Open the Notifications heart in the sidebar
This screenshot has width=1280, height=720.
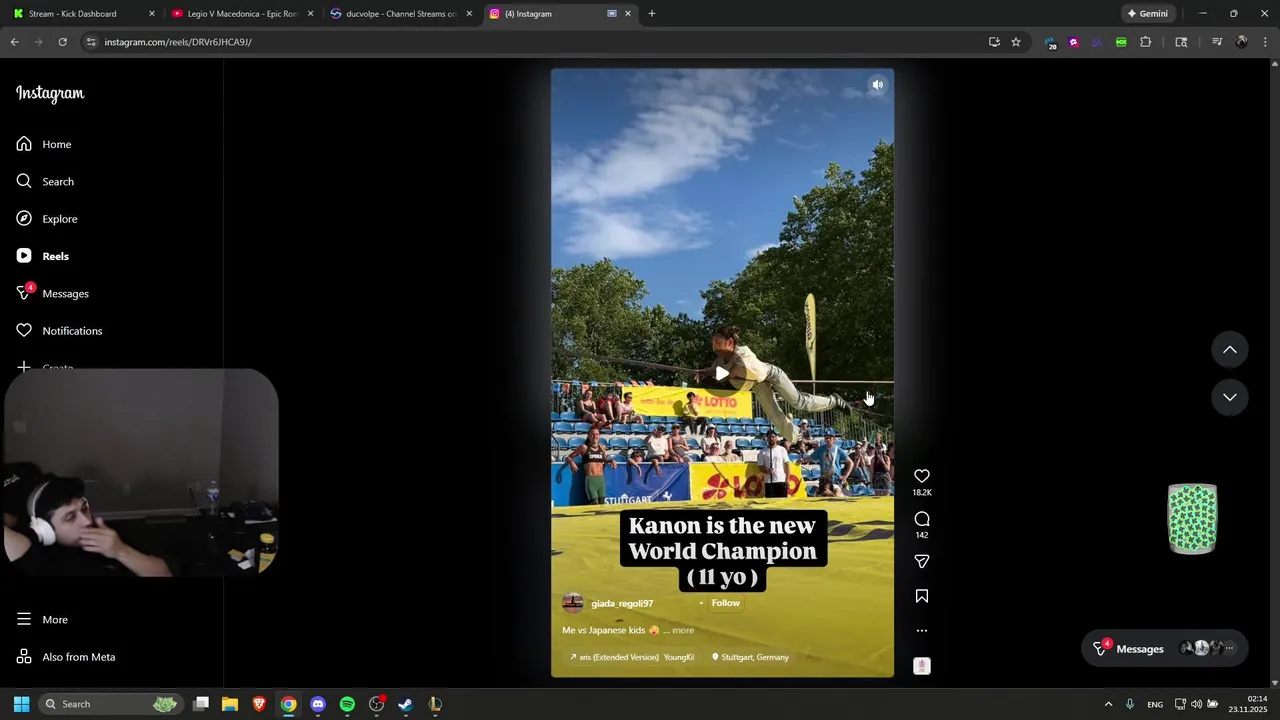pos(60,331)
